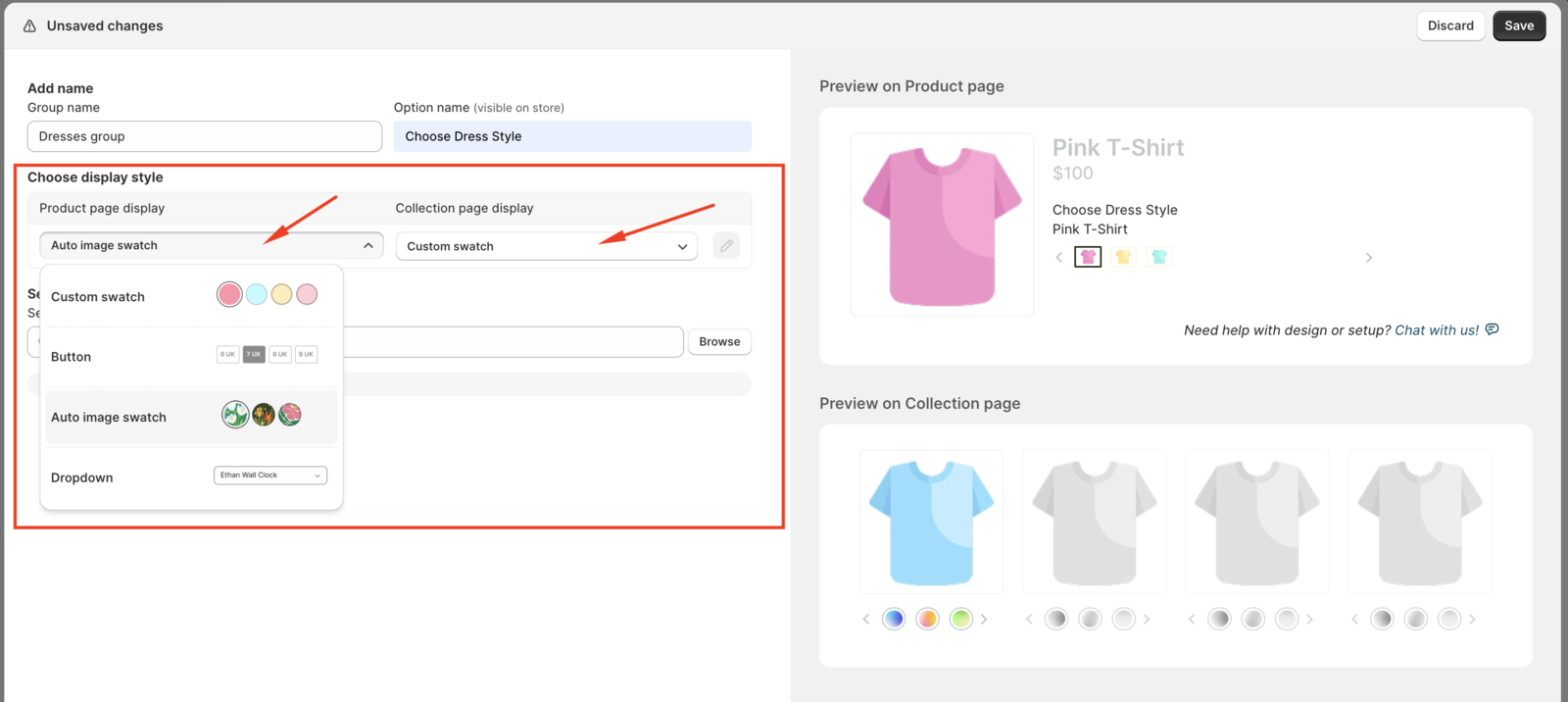The height and width of the screenshot is (702, 1568).
Task: Open the Chat with us link
Action: [1437, 330]
